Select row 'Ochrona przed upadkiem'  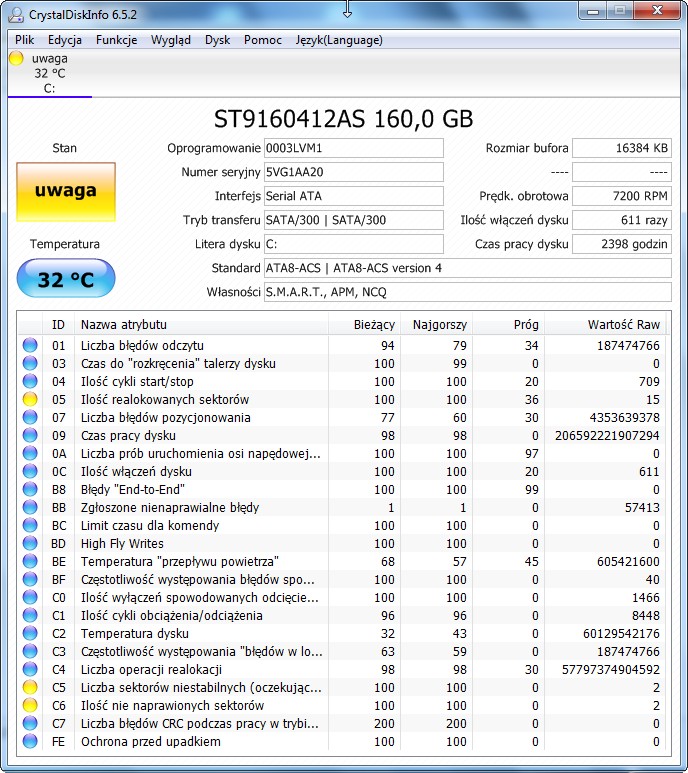click(342, 741)
